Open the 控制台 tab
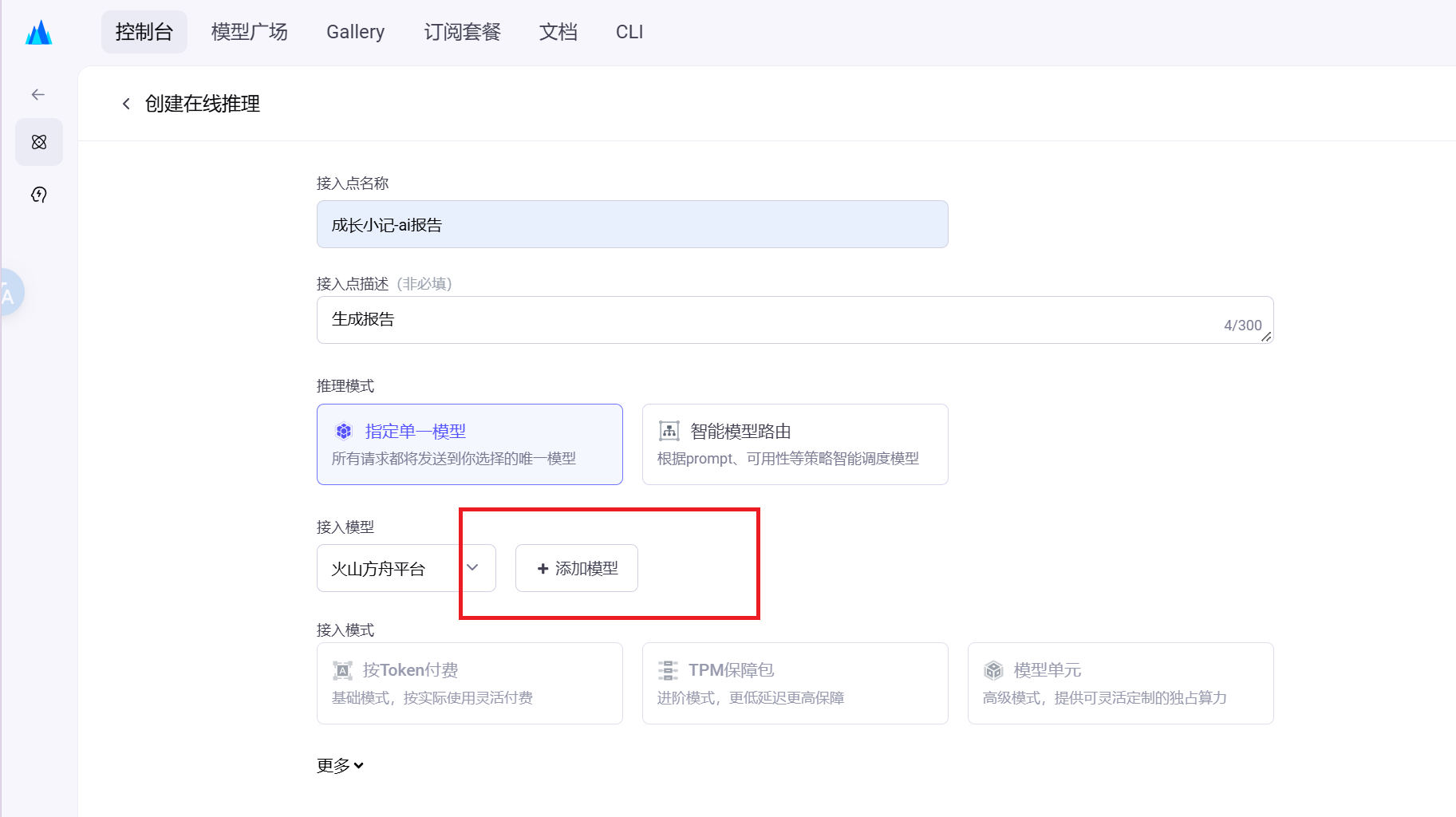Screen dimensions: 1456x817 coord(144,32)
